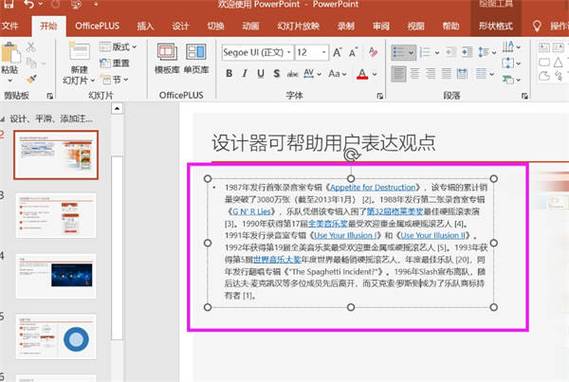The width and height of the screenshot is (569, 382).
Task: Select slide 3 thumbnail
Action: click(56, 215)
